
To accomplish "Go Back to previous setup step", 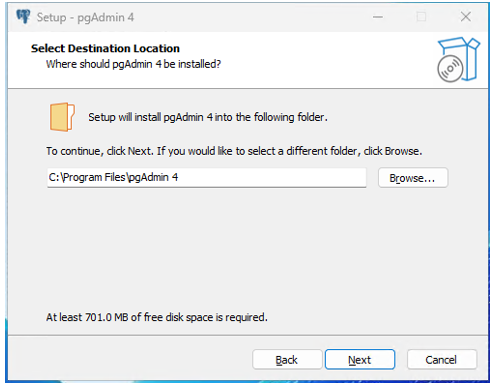I will (x=287, y=360).
